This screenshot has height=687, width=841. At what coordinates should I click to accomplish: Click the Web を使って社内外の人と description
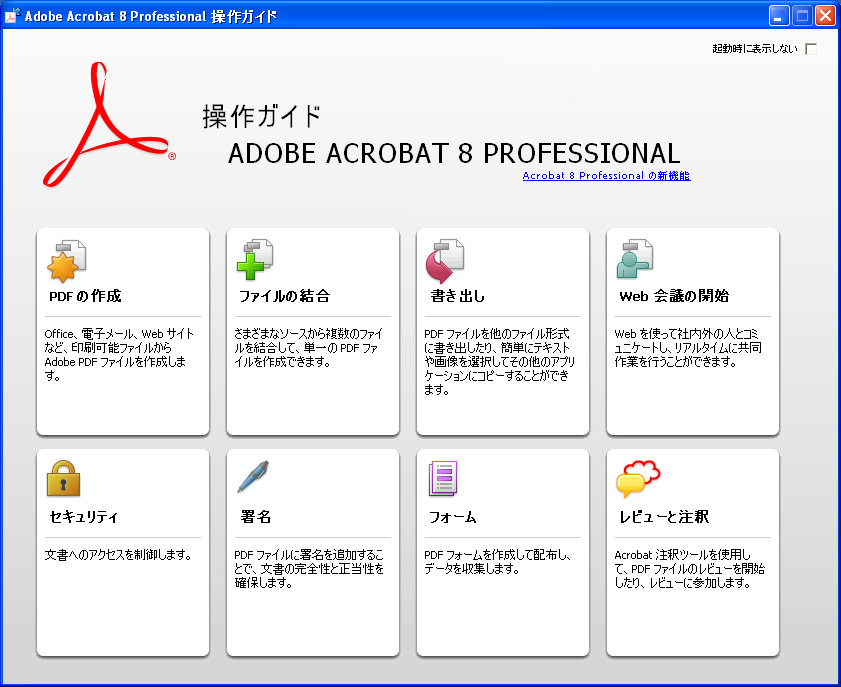coord(688,348)
